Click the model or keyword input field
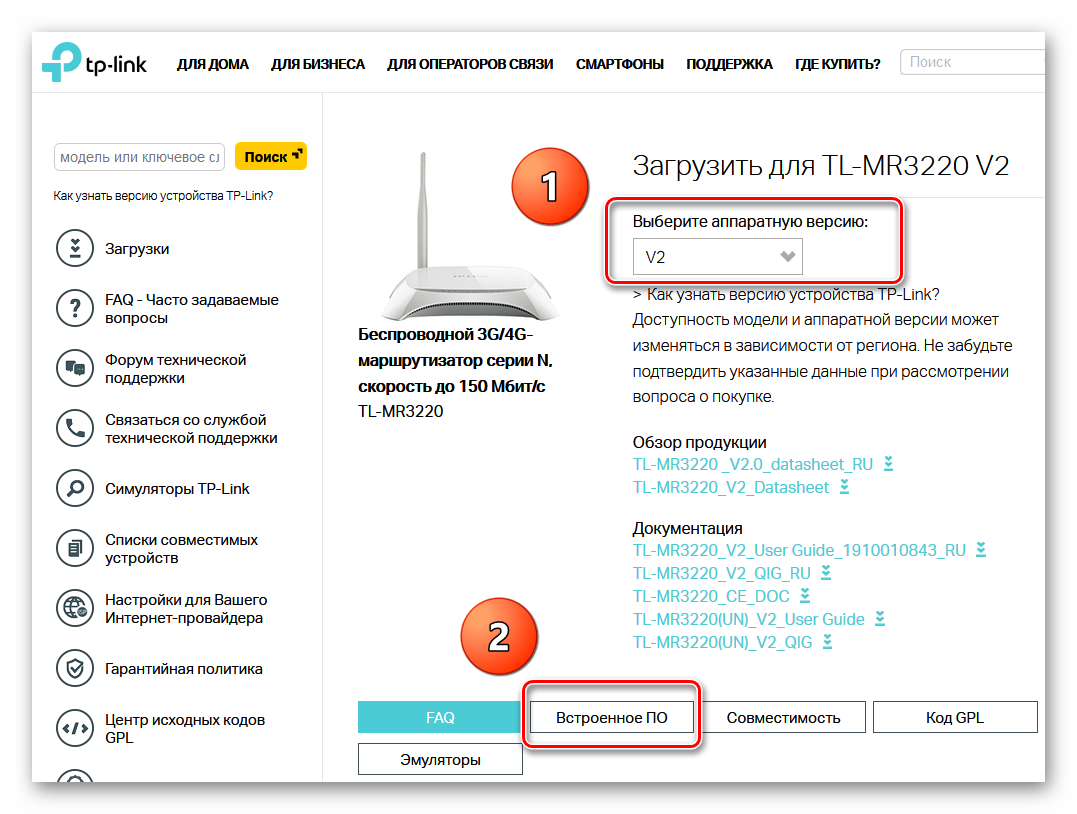 pos(140,157)
